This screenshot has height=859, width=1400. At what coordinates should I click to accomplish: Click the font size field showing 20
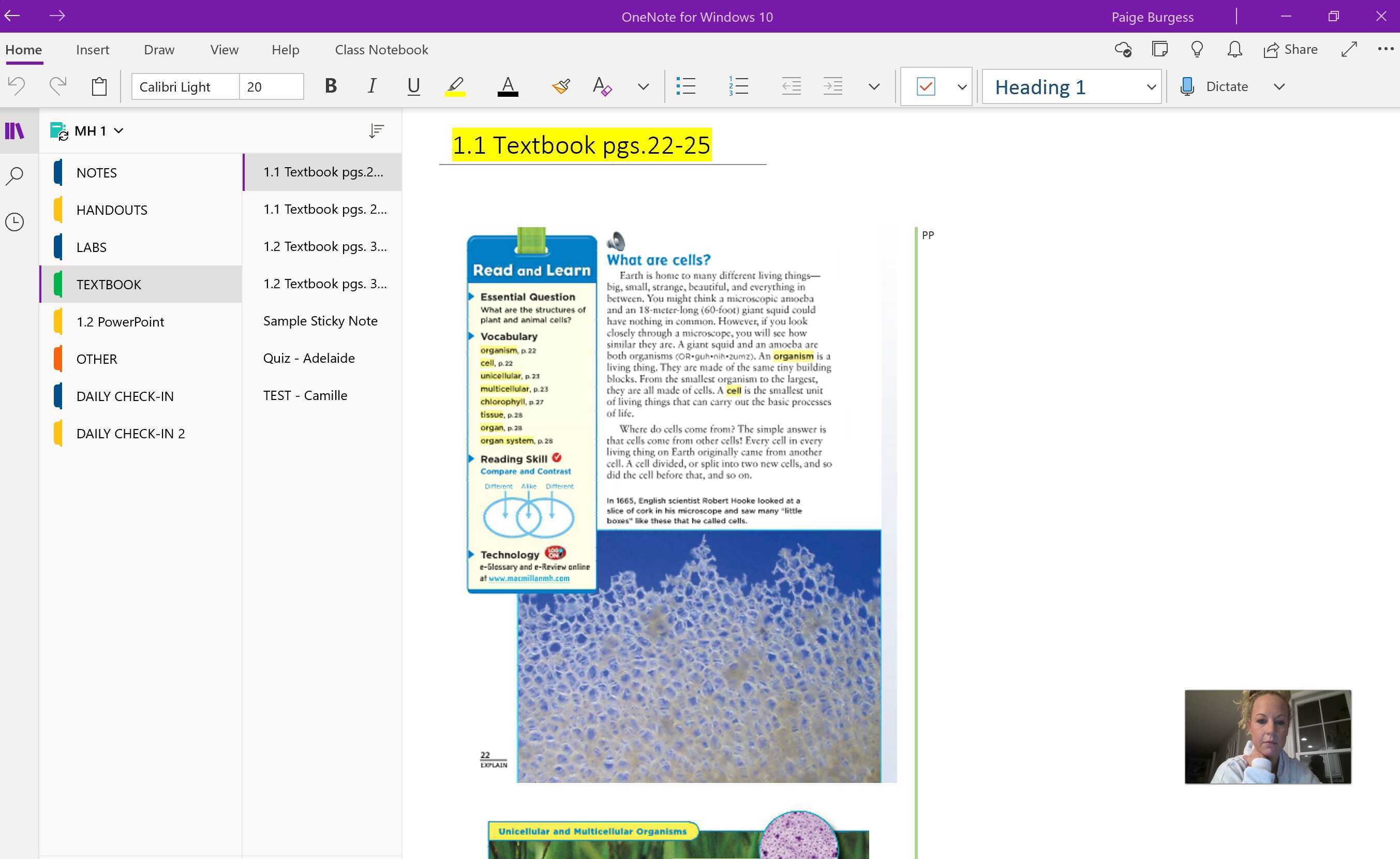[x=271, y=87]
